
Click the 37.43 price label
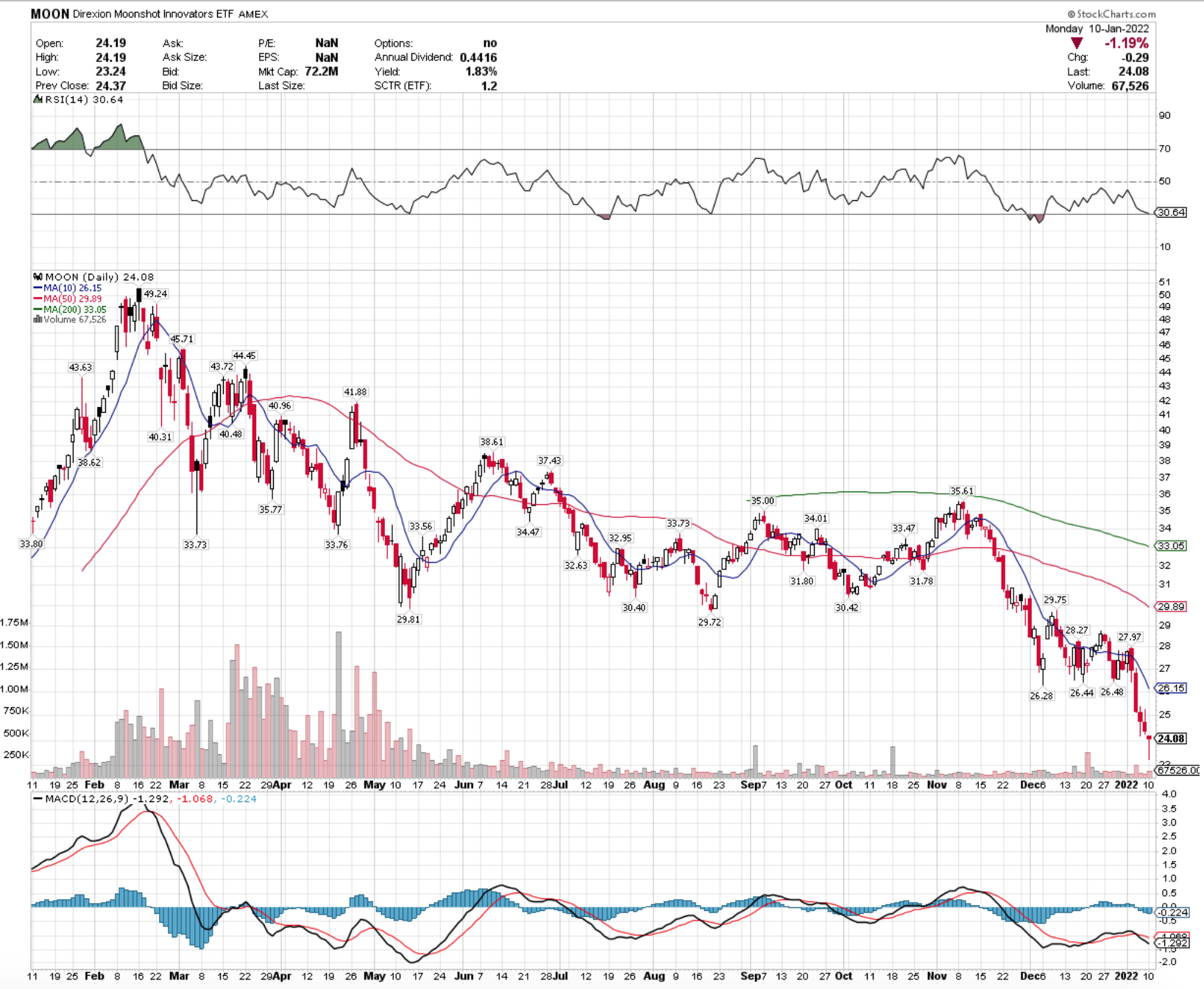point(549,461)
